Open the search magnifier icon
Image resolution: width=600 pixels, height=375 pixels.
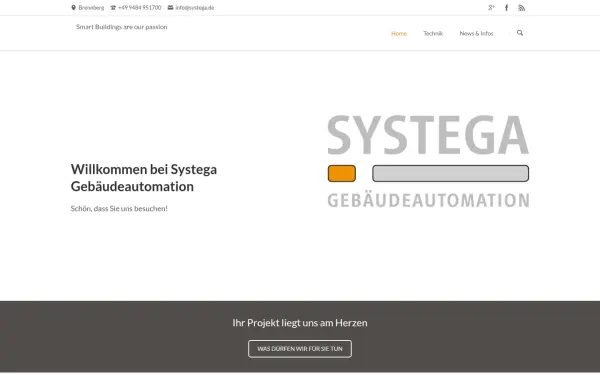point(520,33)
